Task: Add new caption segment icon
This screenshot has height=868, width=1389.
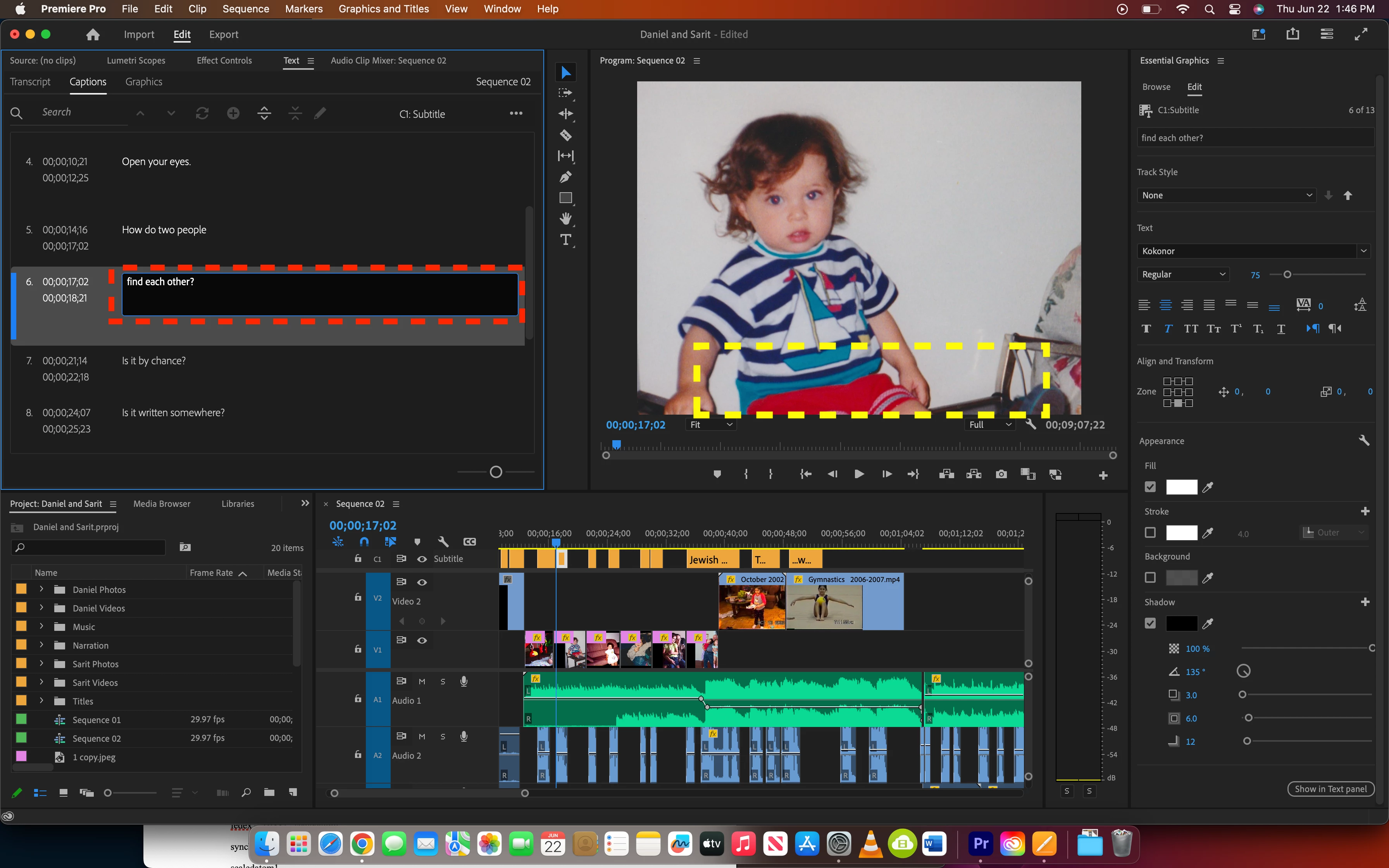Action: (233, 113)
